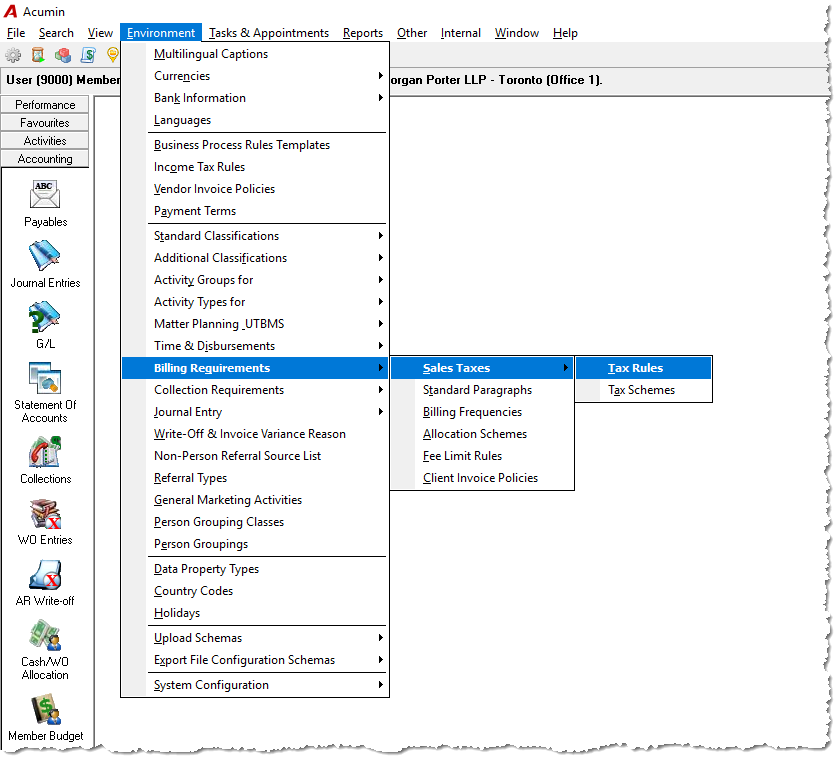Click the Accounting sidebar button
Viewport: 838px width, 759px height.
pyautogui.click(x=45, y=159)
